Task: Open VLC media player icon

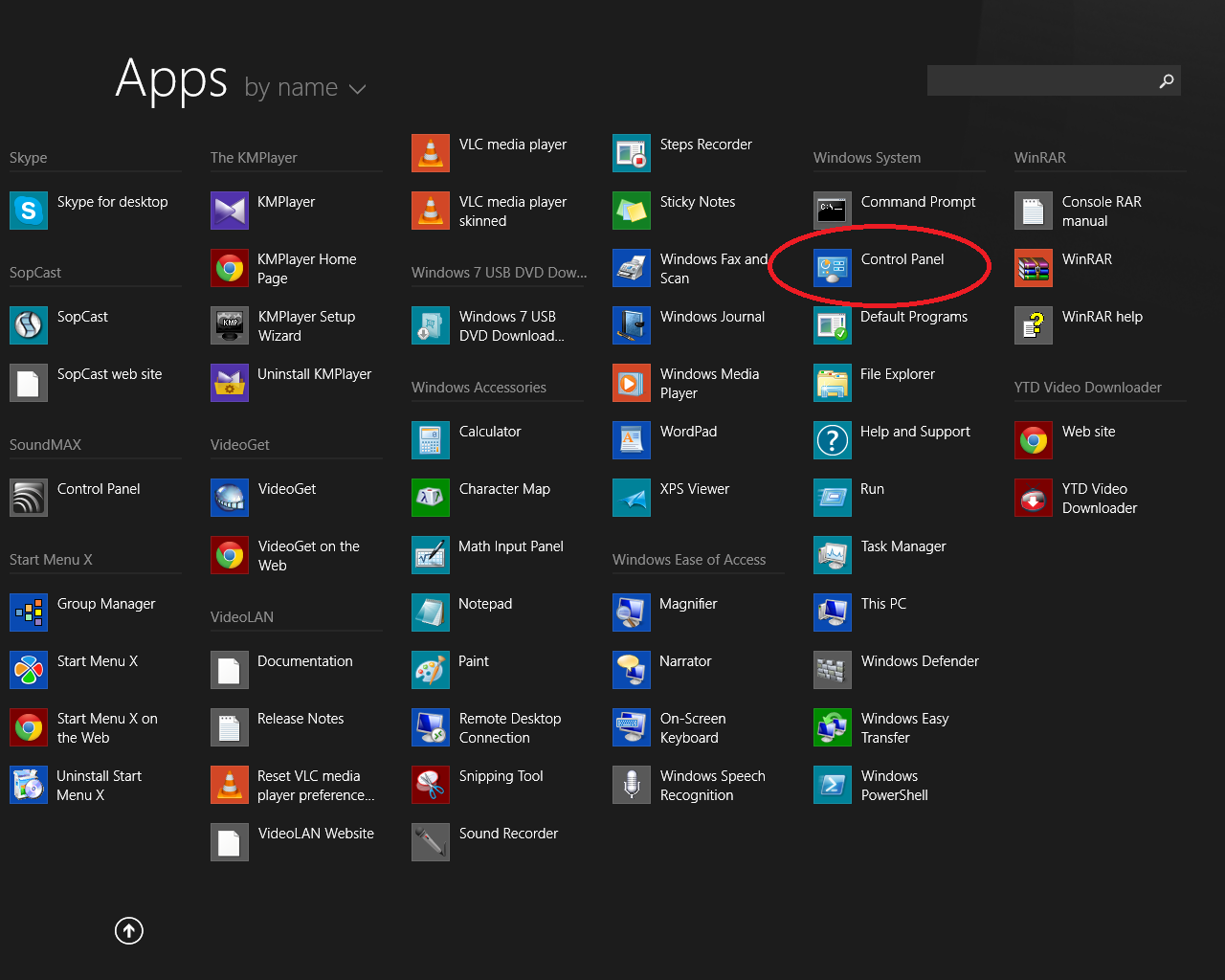Action: click(x=431, y=153)
